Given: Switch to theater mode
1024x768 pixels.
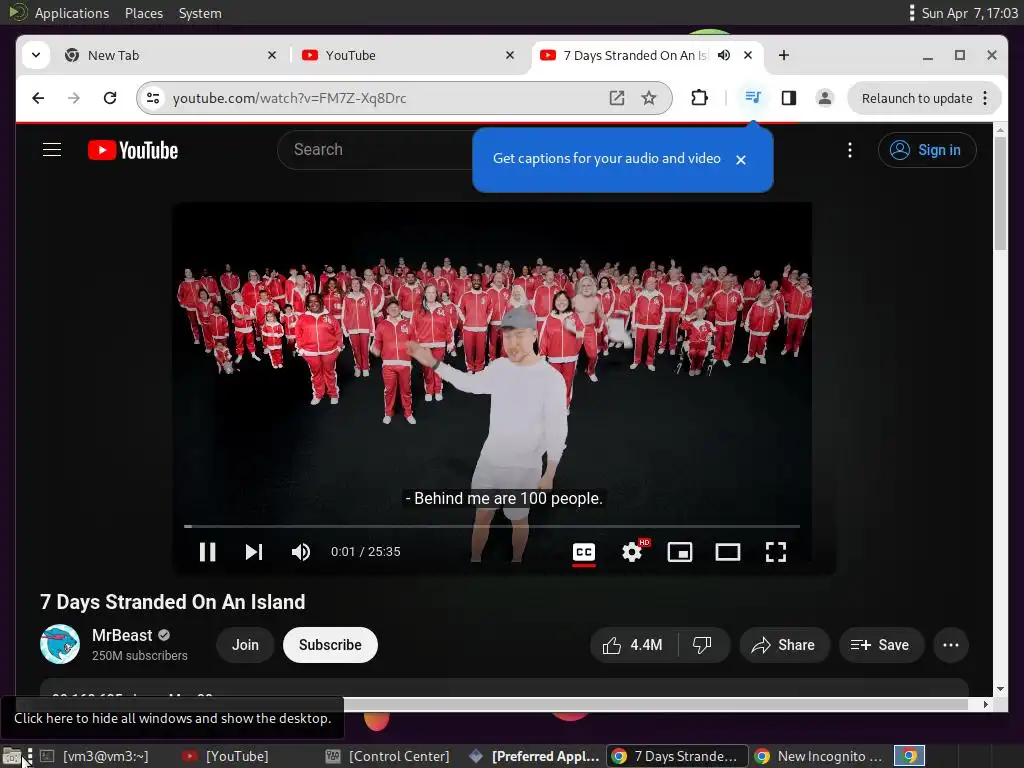Looking at the screenshot, I should [728, 552].
